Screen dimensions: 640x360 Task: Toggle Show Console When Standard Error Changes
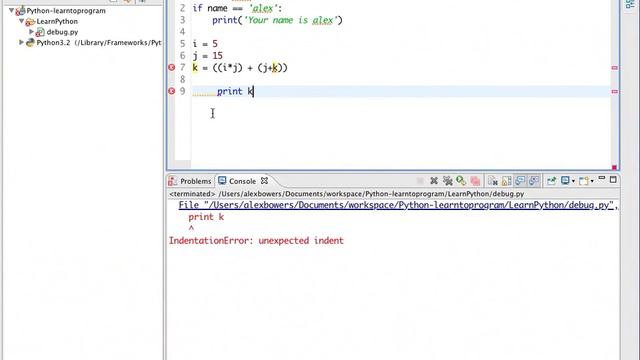tap(533, 180)
